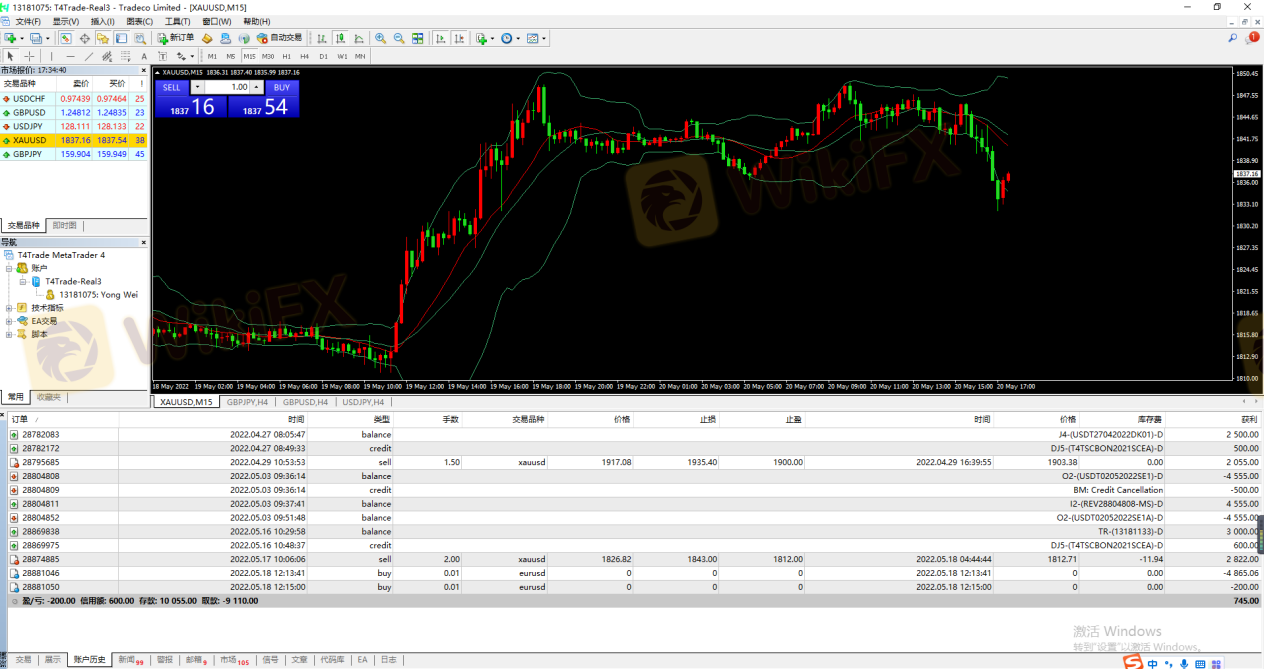1264x669 pixels.
Task: Zoom out on the chart
Action: (x=399, y=38)
